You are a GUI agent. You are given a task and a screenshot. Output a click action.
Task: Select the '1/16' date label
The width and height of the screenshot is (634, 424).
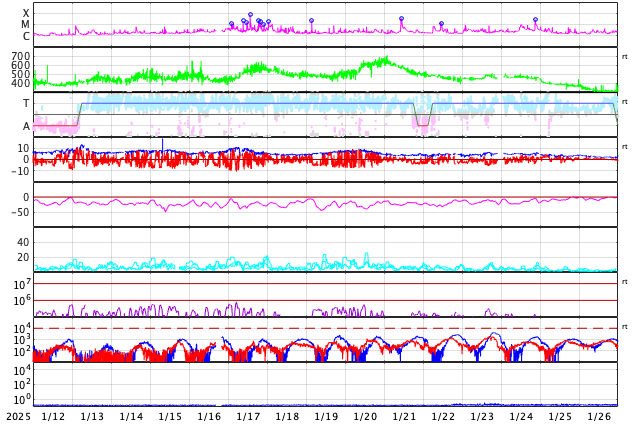tap(209, 417)
